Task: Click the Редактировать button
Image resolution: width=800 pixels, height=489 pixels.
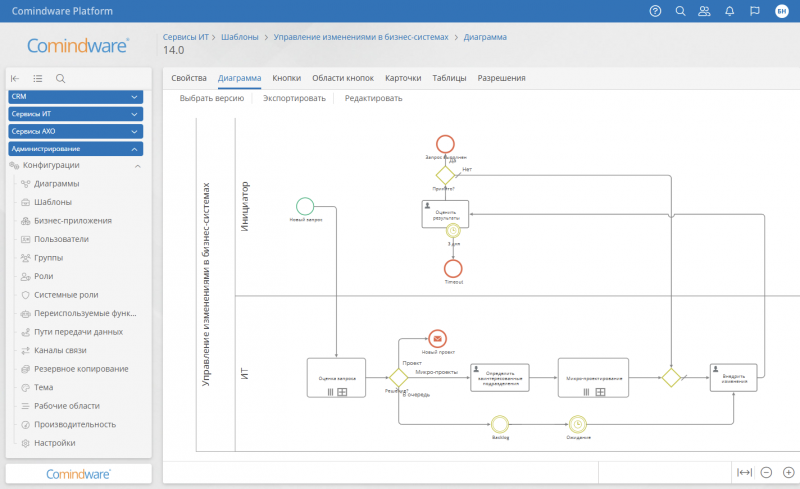Action: [373, 98]
